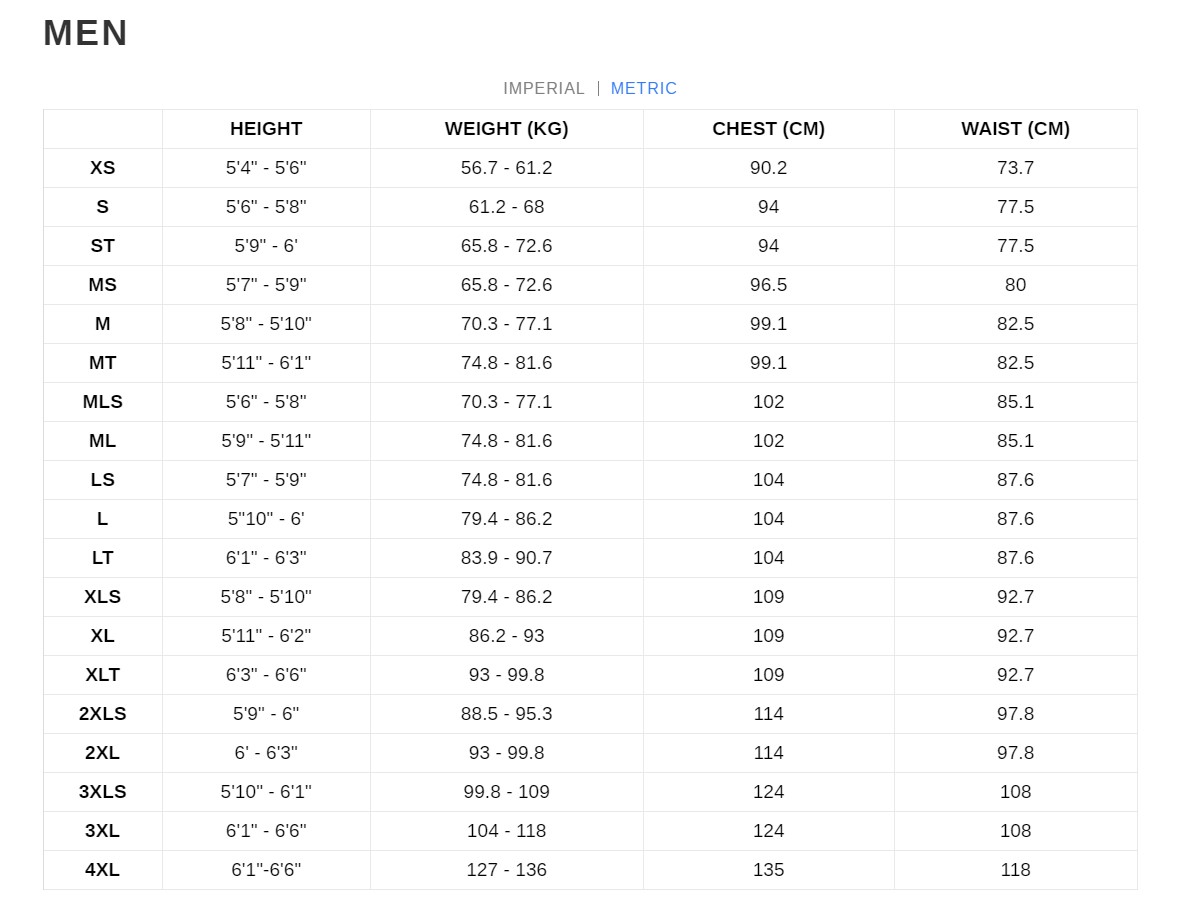This screenshot has height=910, width=1181.
Task: Click the WAIST (CM) column header
Action: (x=1015, y=129)
